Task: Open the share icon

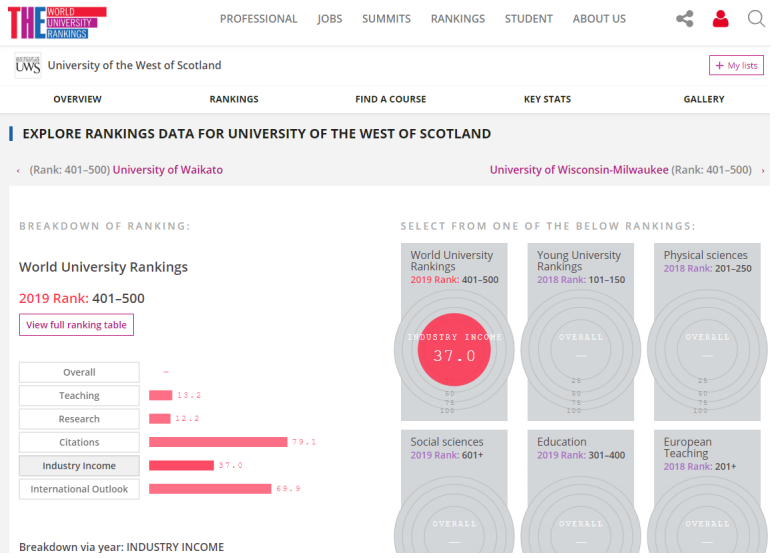Action: point(684,19)
